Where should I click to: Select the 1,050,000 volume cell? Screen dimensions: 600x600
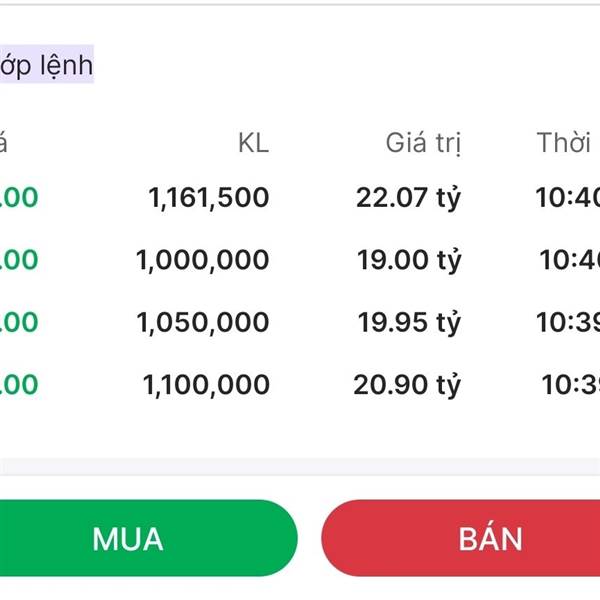pos(202,322)
